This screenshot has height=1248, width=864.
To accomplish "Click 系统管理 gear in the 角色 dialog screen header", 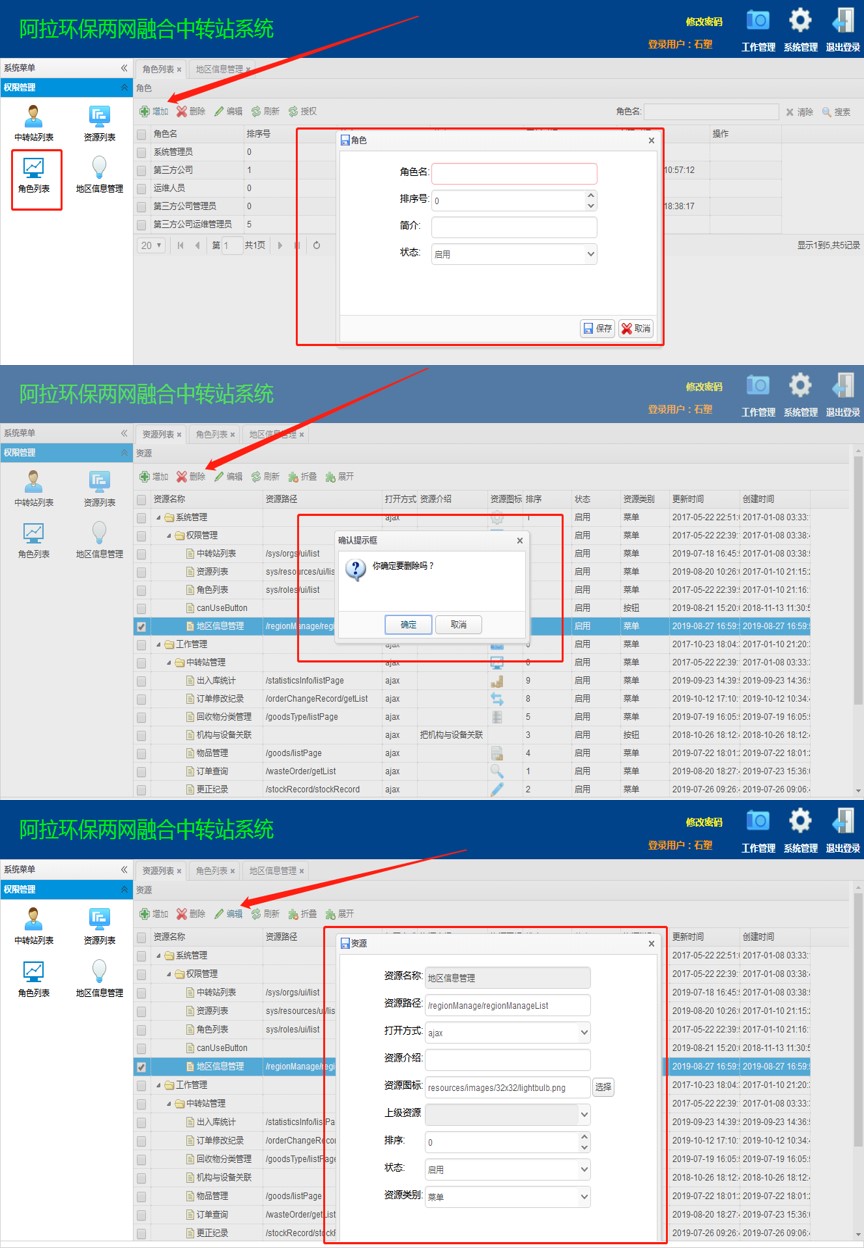I will click(x=800, y=30).
